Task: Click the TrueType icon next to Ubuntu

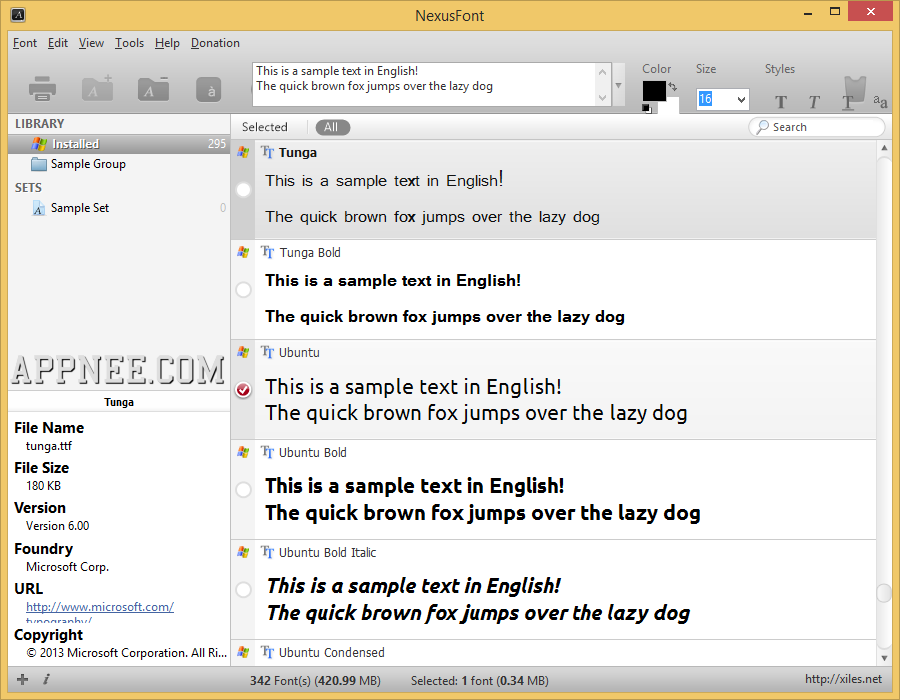Action: click(267, 352)
